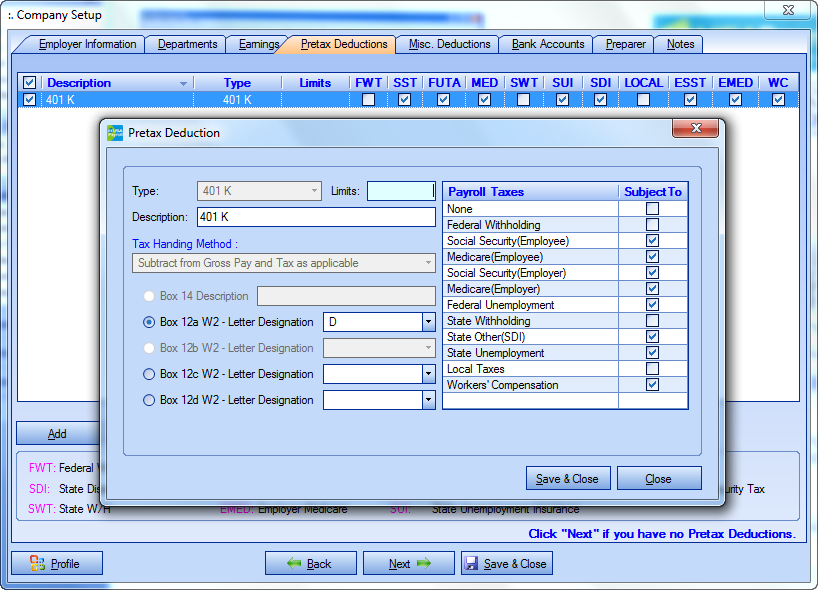Viewport: 818px width, 590px height.
Task: Enable Local Taxes Subject To checkbox
Action: pos(652,369)
